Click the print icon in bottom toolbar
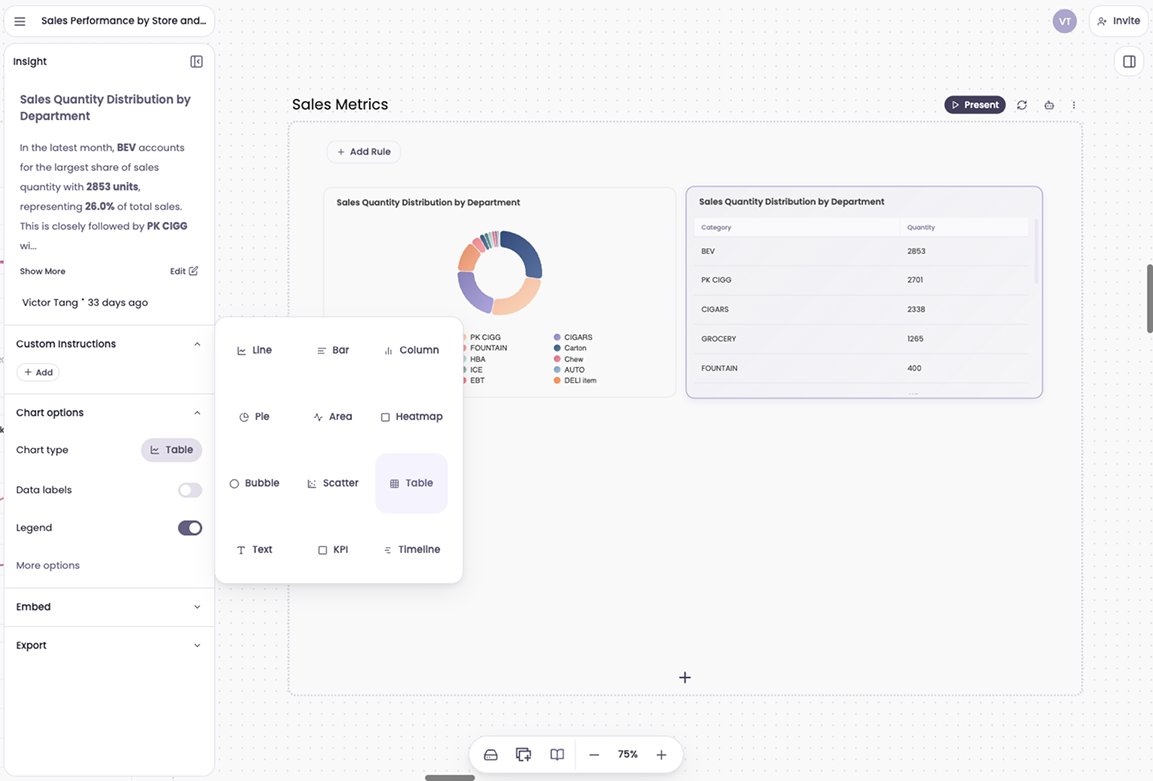Image resolution: width=1153 pixels, height=781 pixels. [490, 754]
